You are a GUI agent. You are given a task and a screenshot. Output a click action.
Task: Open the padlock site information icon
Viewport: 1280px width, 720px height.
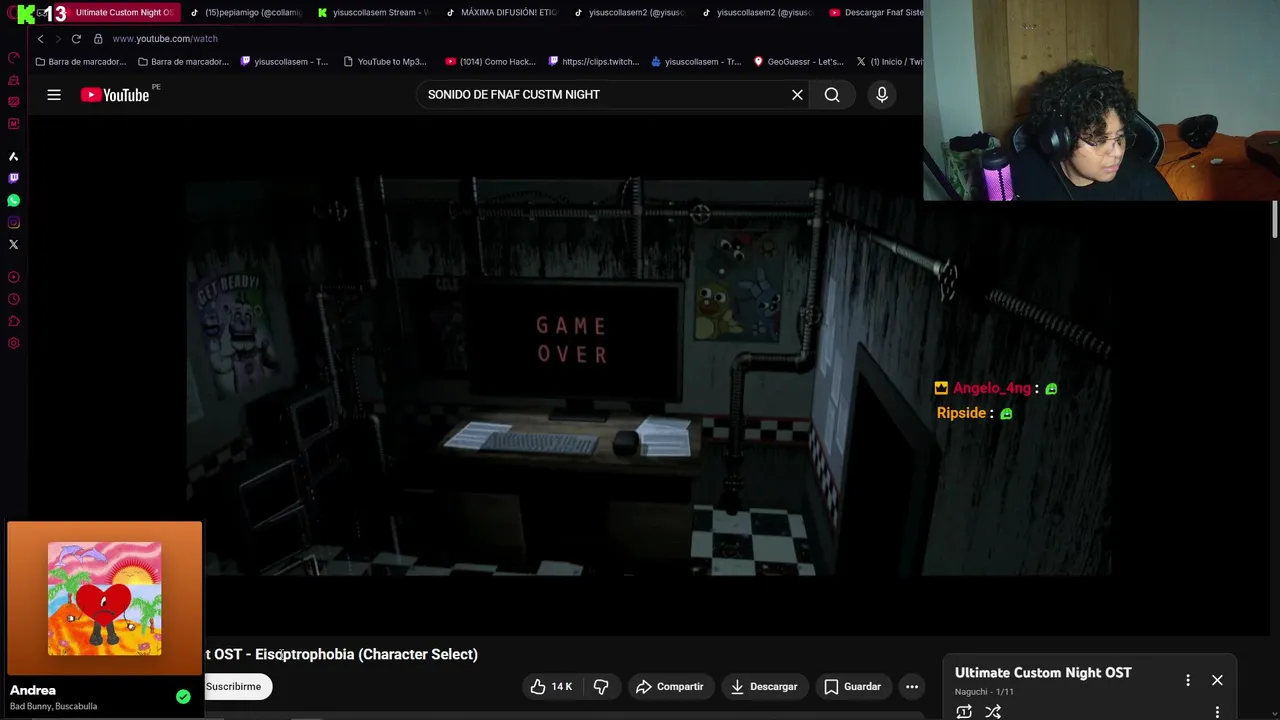coord(98,39)
